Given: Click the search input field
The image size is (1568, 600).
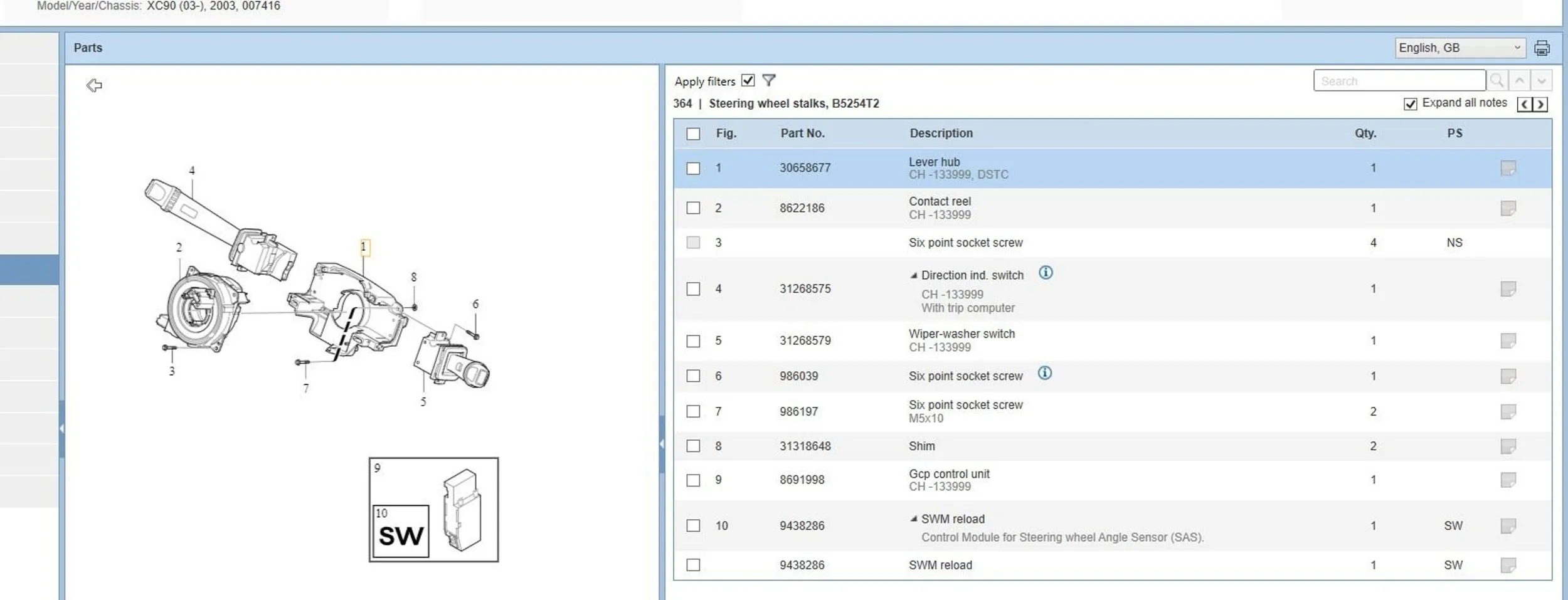Looking at the screenshot, I should pyautogui.click(x=1399, y=81).
